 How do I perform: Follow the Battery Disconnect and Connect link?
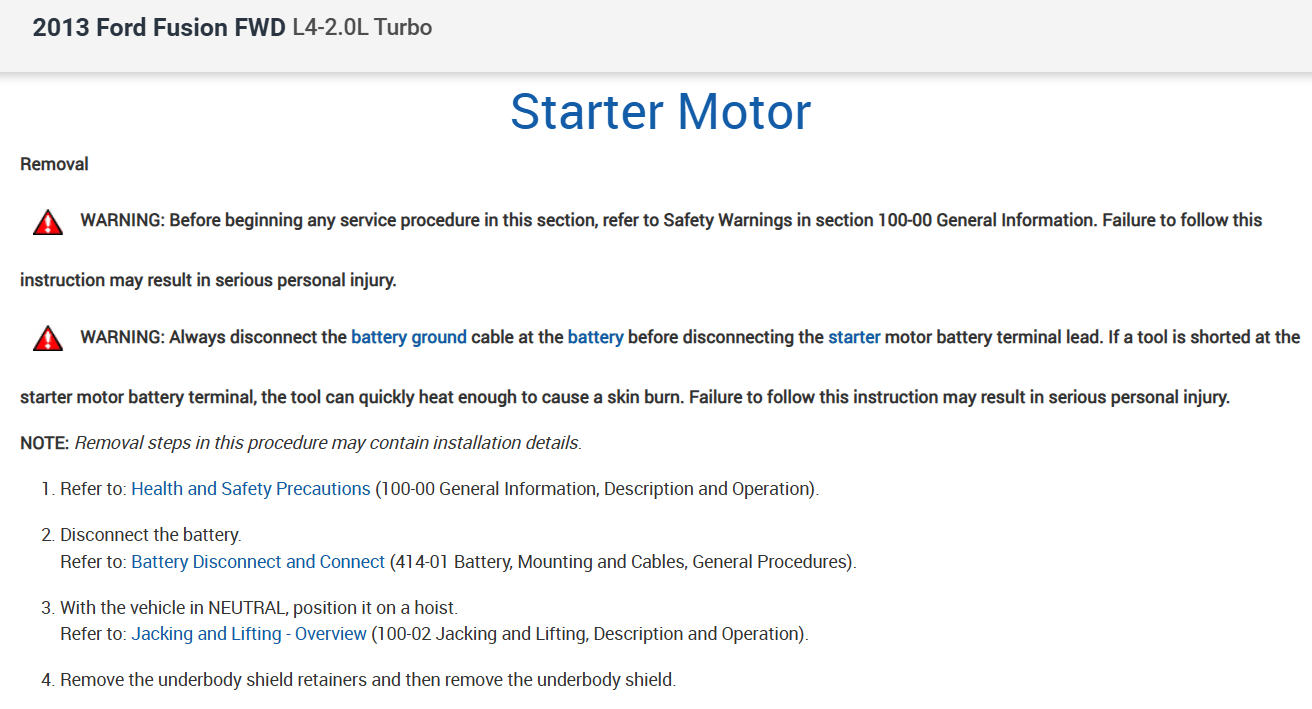258,562
